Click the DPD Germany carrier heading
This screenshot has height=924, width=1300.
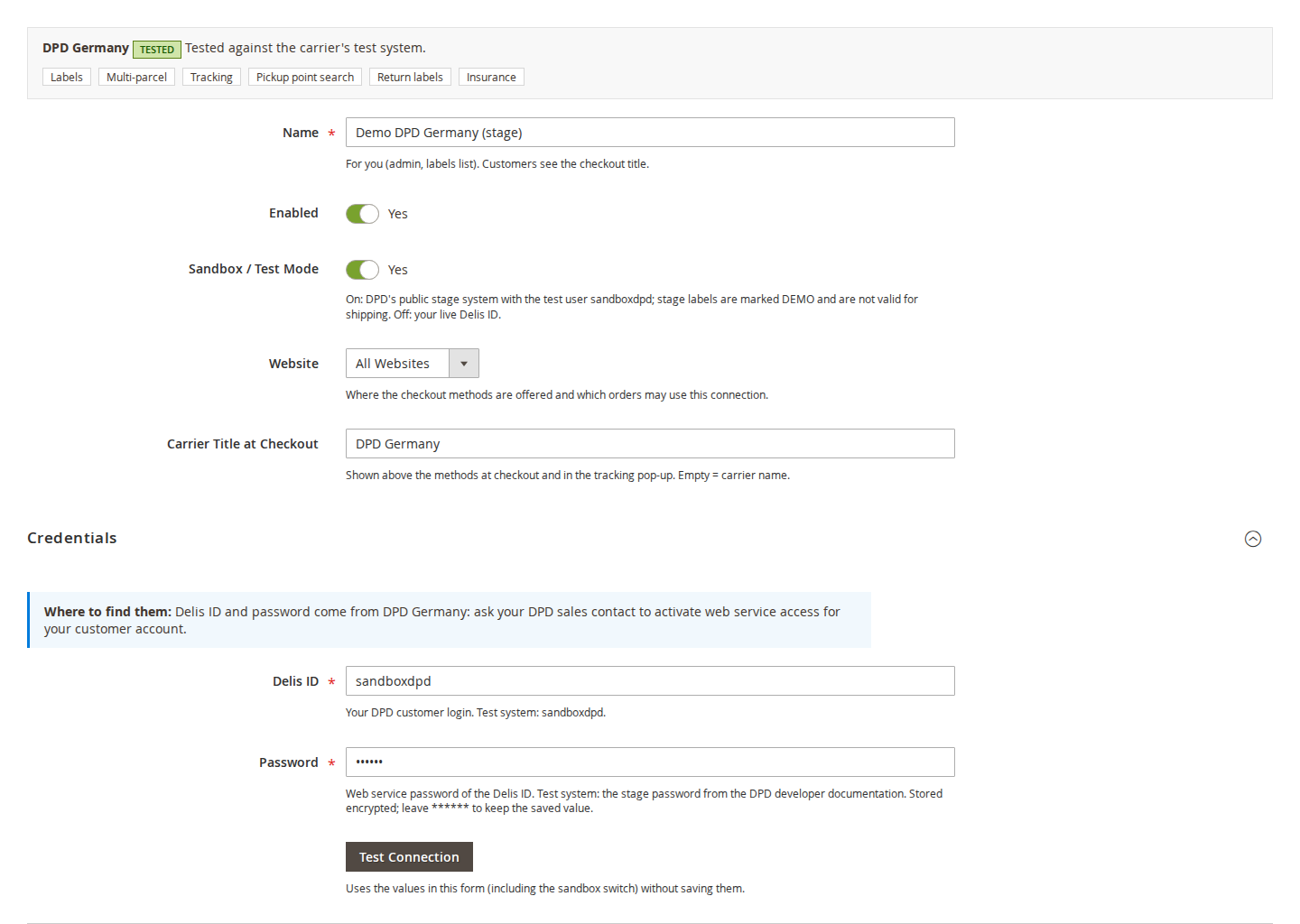86,48
